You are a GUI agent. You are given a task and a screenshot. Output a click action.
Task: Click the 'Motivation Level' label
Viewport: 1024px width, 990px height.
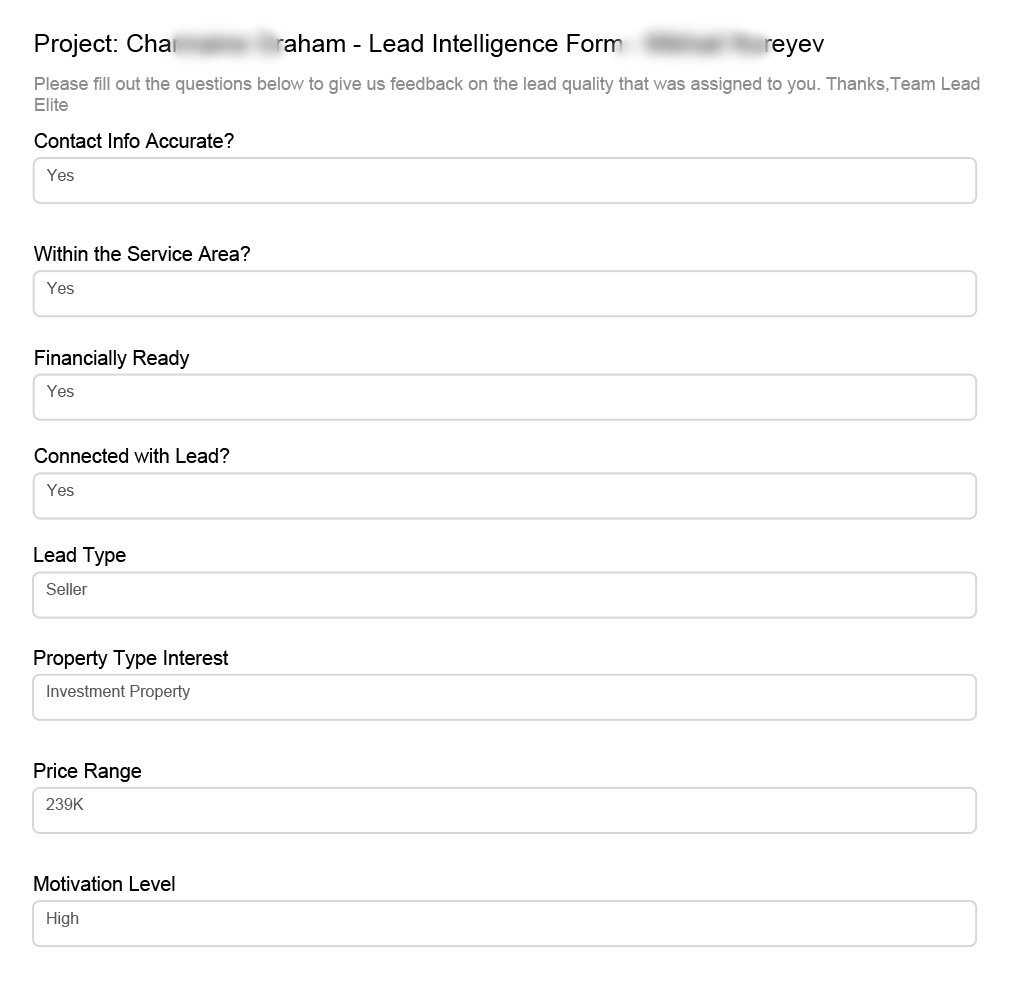(104, 885)
